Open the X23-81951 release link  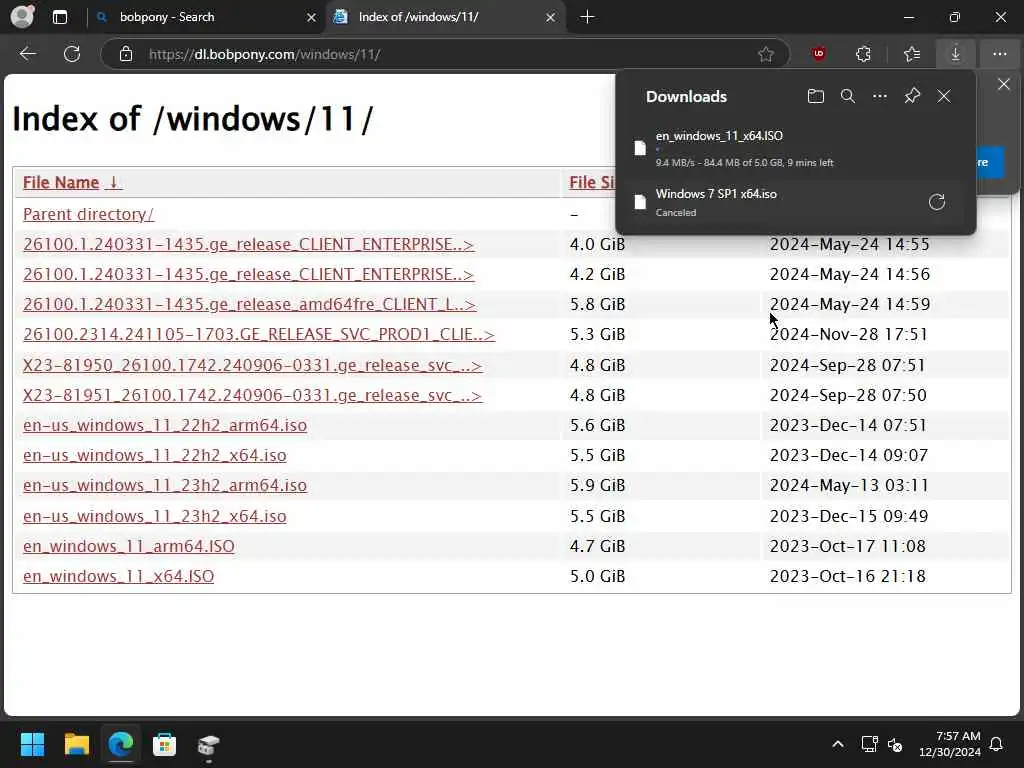point(253,395)
